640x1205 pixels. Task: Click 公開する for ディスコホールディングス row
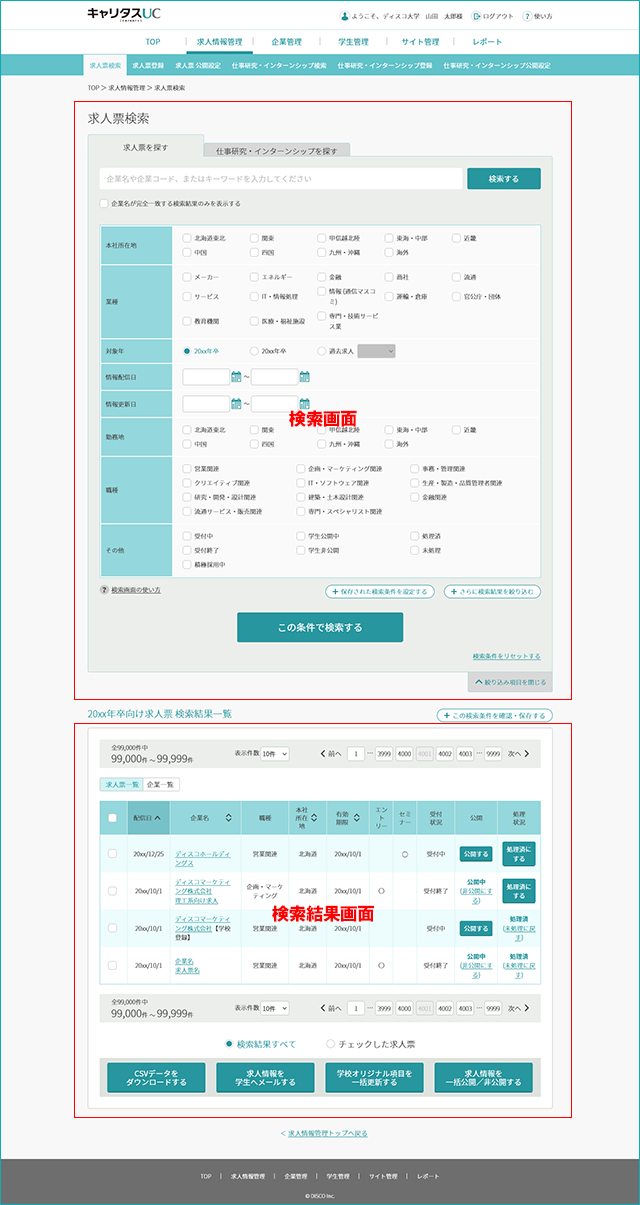tap(475, 854)
